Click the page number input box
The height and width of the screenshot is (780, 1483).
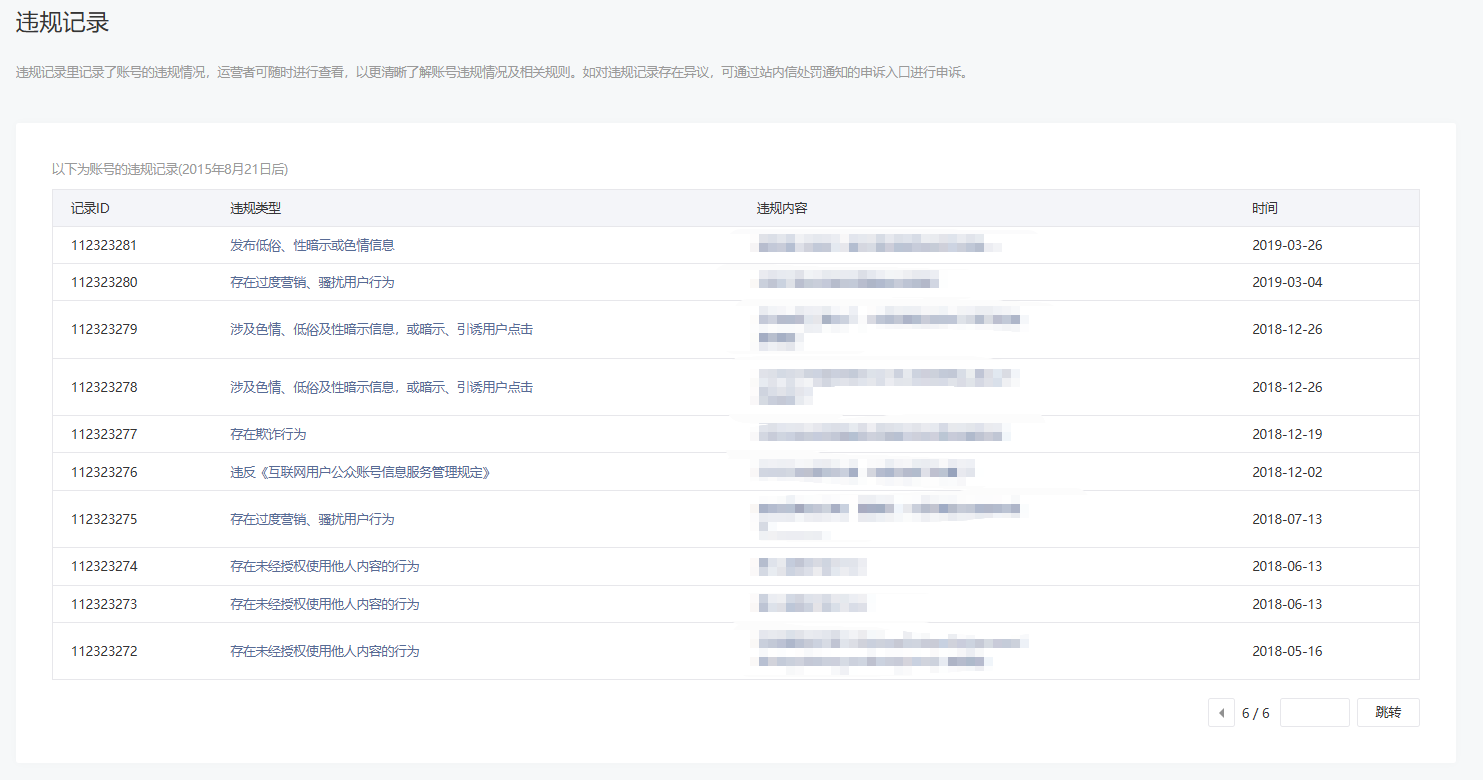pos(1314,713)
